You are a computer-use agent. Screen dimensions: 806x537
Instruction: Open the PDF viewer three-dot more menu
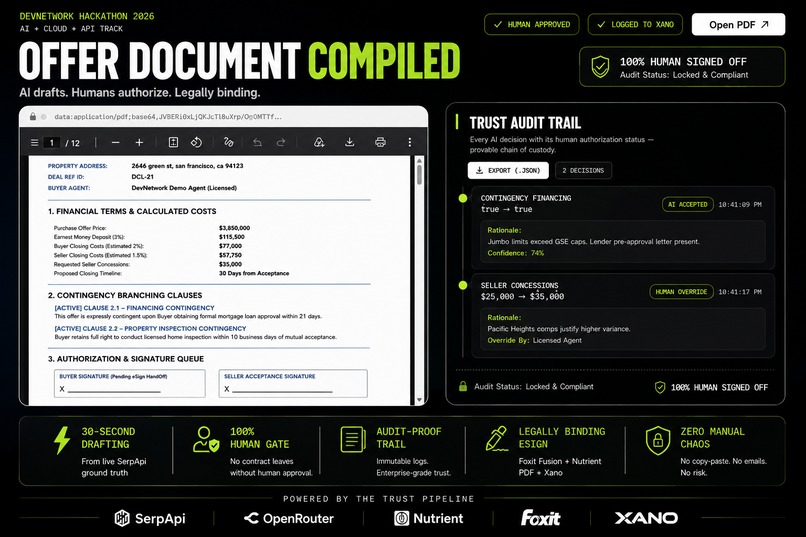410,142
